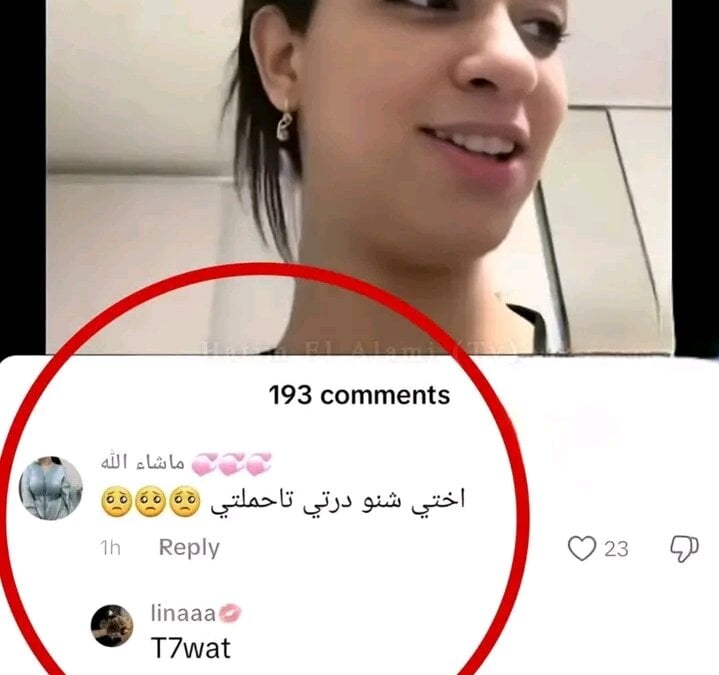Tap the like count 23
Image resolution: width=719 pixels, height=675 pixels.
[x=616, y=549]
